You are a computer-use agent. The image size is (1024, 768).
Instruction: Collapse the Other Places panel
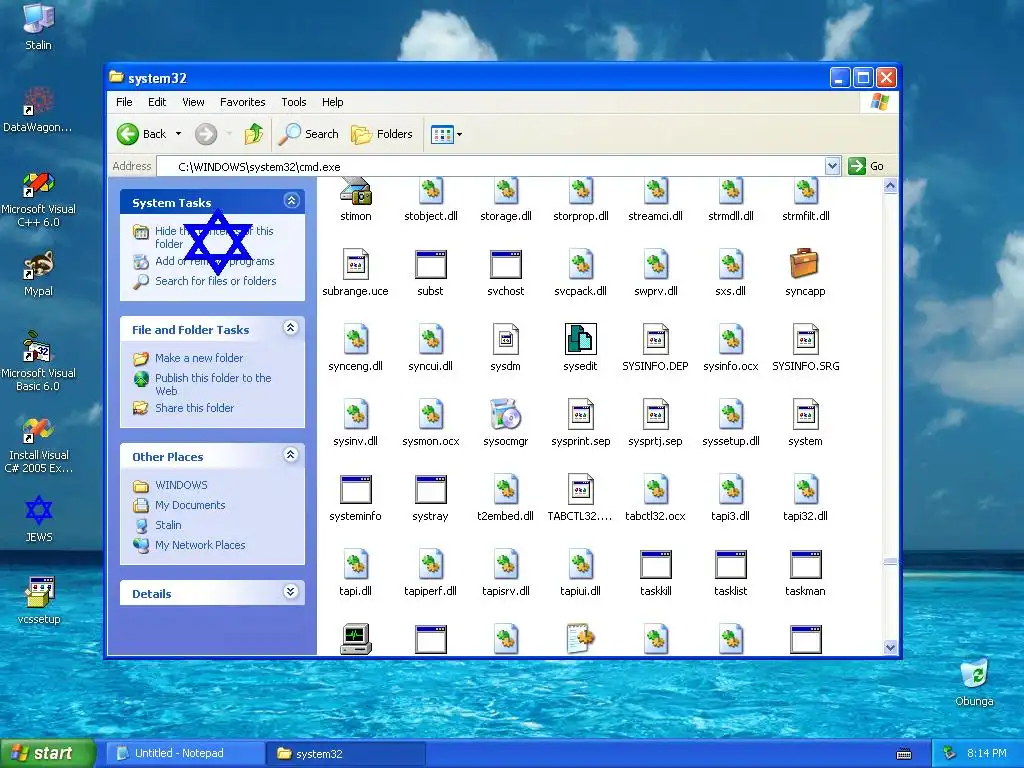pos(291,455)
